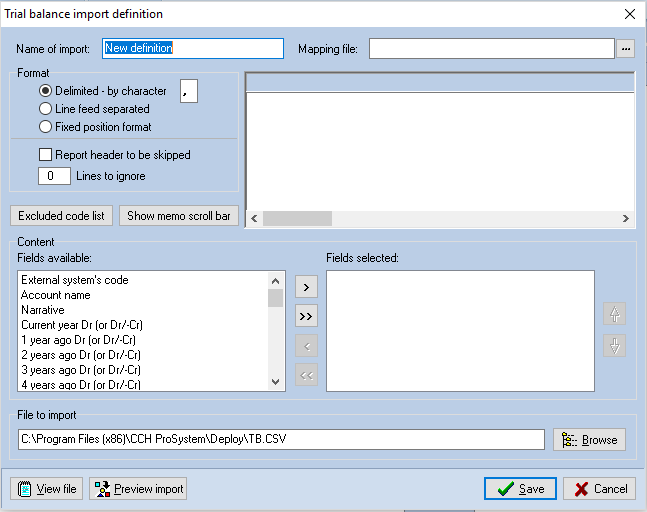
Task: Select Fixed position format option
Action: [x=95, y=127]
